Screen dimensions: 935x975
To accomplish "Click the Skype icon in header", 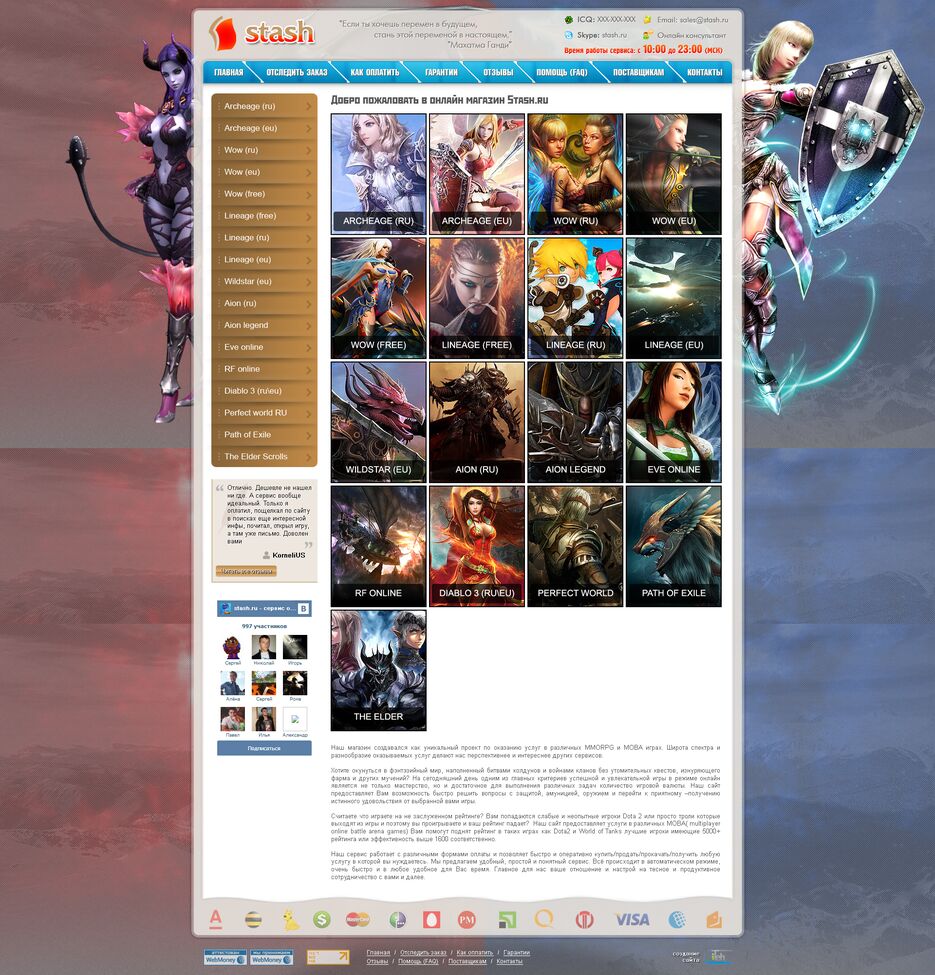I will point(568,35).
